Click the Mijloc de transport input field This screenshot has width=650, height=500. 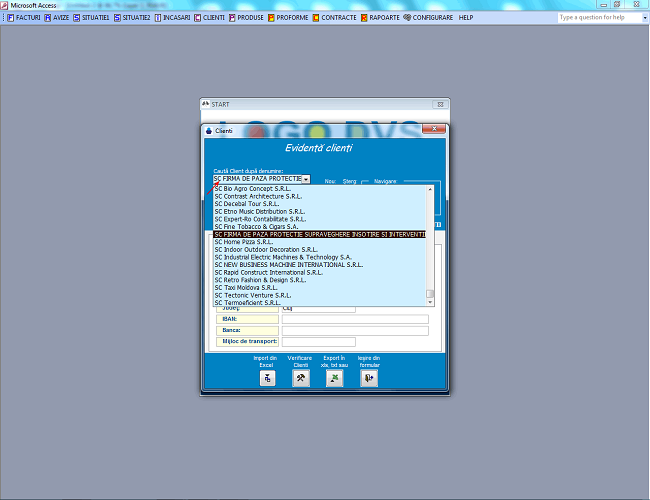click(x=318, y=342)
